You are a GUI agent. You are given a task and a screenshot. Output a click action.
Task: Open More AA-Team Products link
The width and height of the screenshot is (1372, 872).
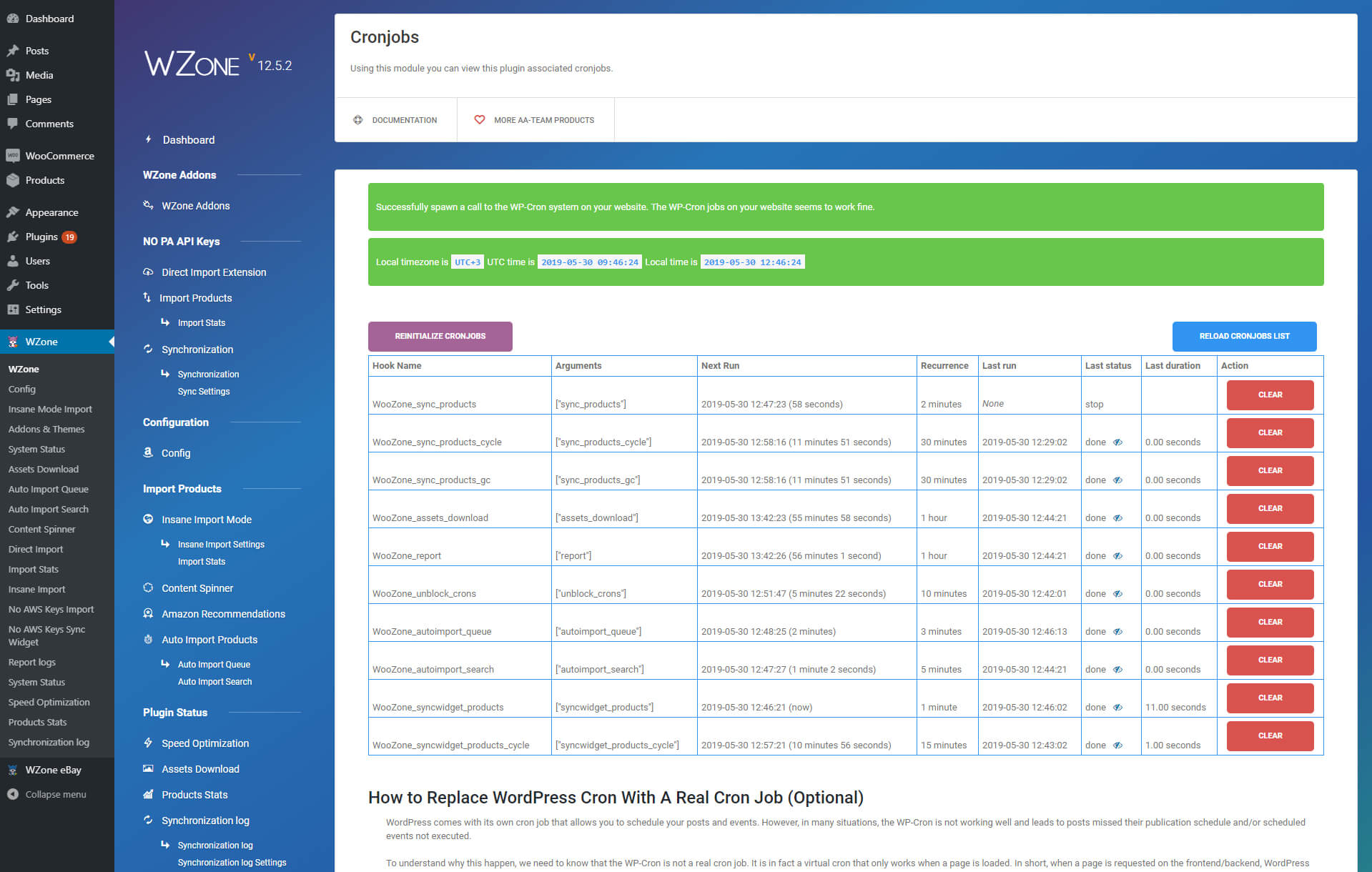point(536,120)
